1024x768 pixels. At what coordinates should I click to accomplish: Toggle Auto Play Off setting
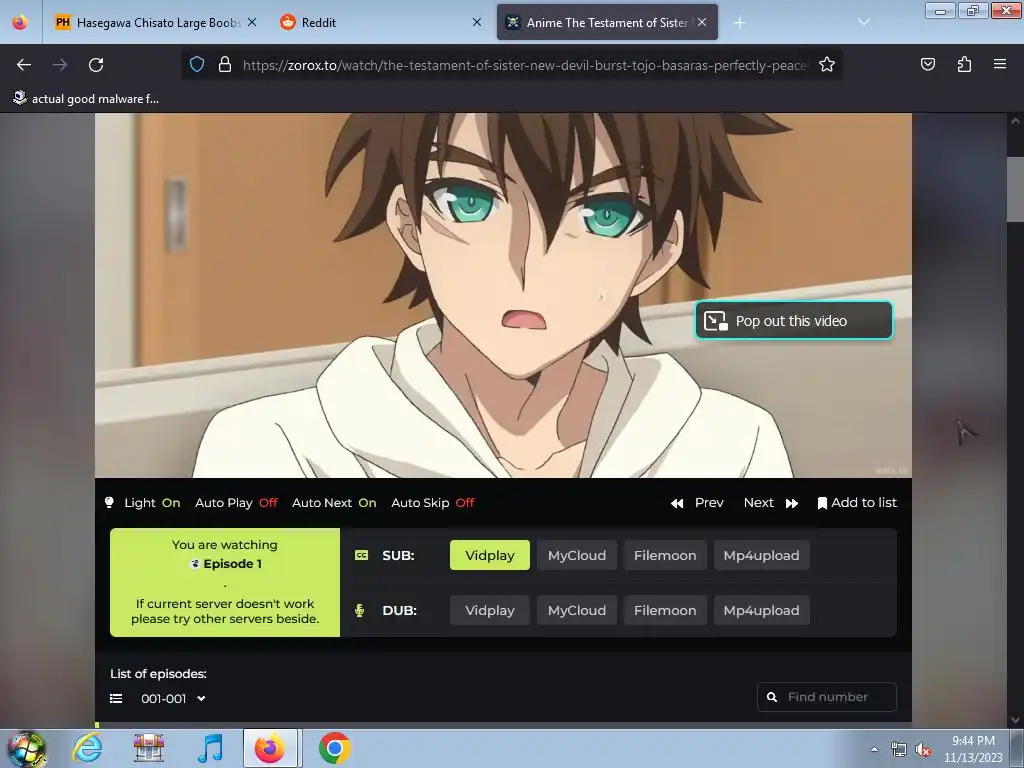(x=236, y=503)
